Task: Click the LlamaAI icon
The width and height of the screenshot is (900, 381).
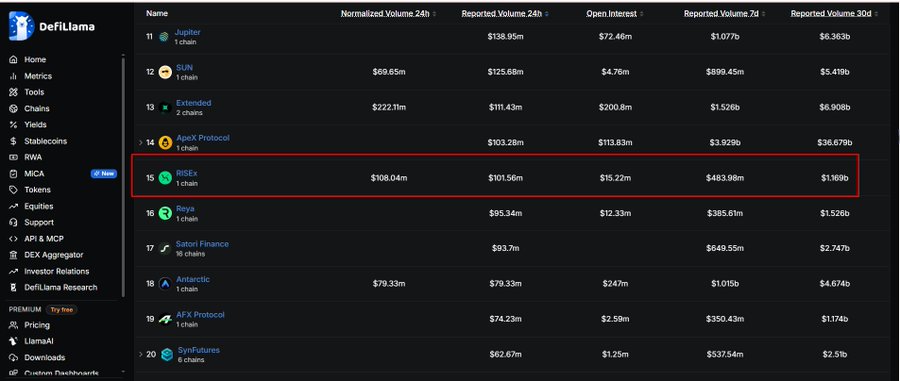Action: click(x=14, y=341)
